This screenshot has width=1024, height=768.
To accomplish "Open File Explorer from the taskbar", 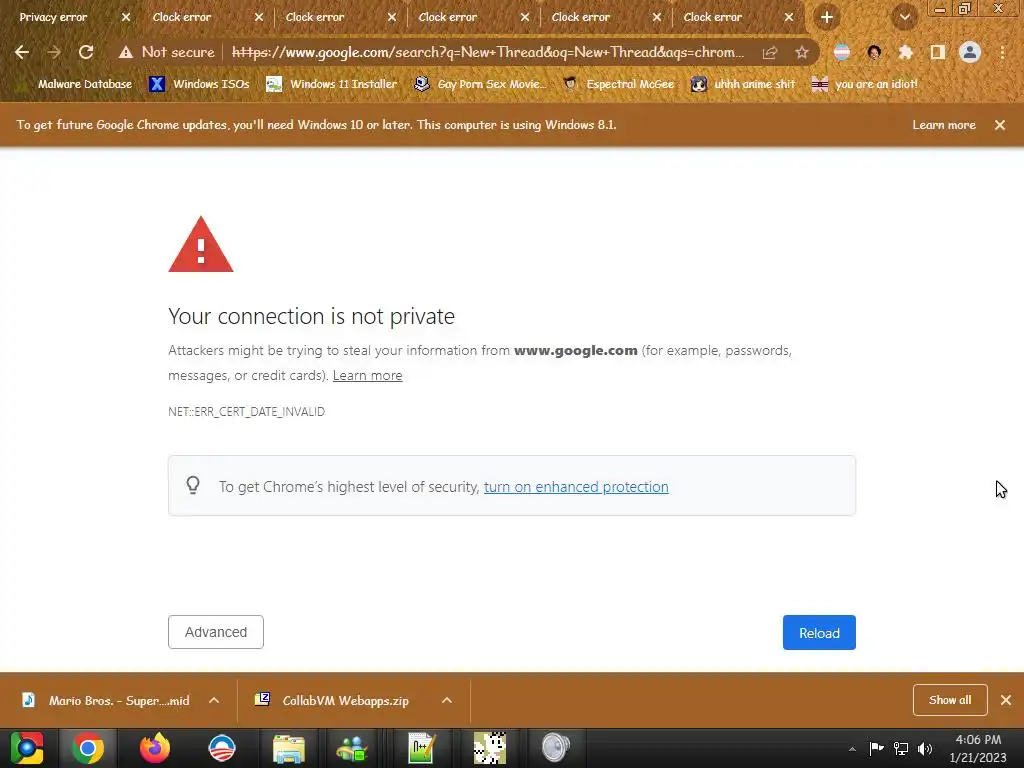I will pos(288,748).
